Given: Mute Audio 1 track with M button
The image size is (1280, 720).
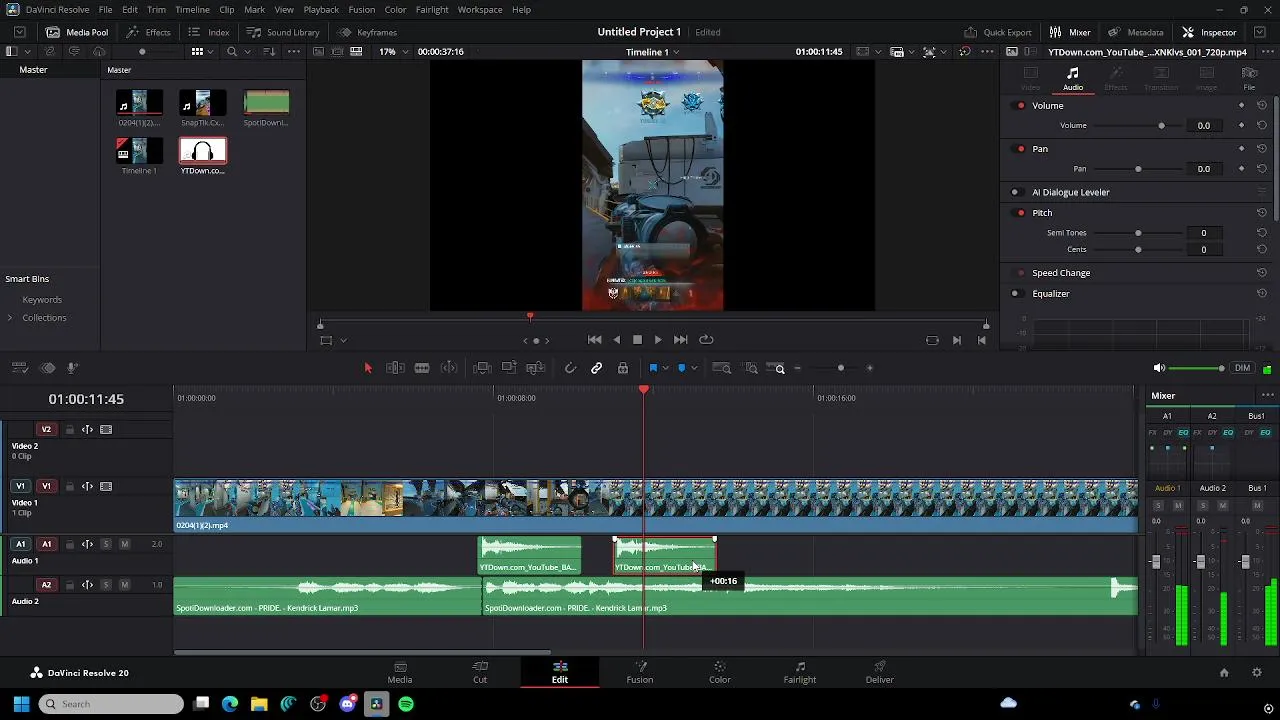Looking at the screenshot, I should click(x=124, y=544).
